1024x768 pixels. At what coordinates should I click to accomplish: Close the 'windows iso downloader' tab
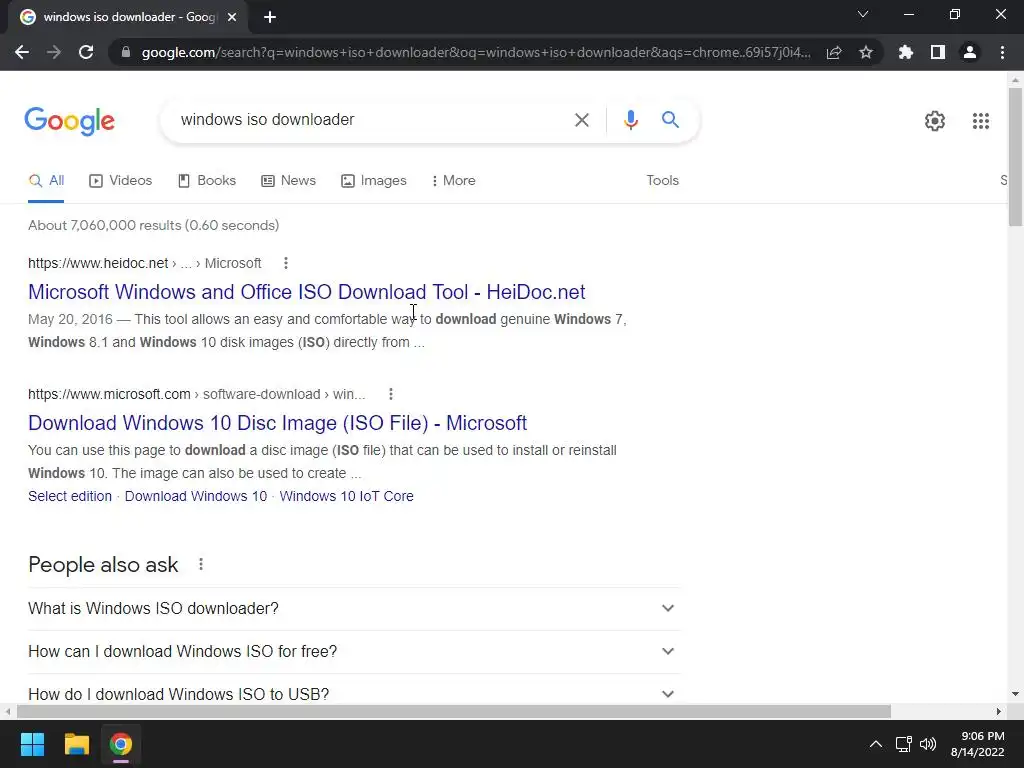click(x=232, y=17)
